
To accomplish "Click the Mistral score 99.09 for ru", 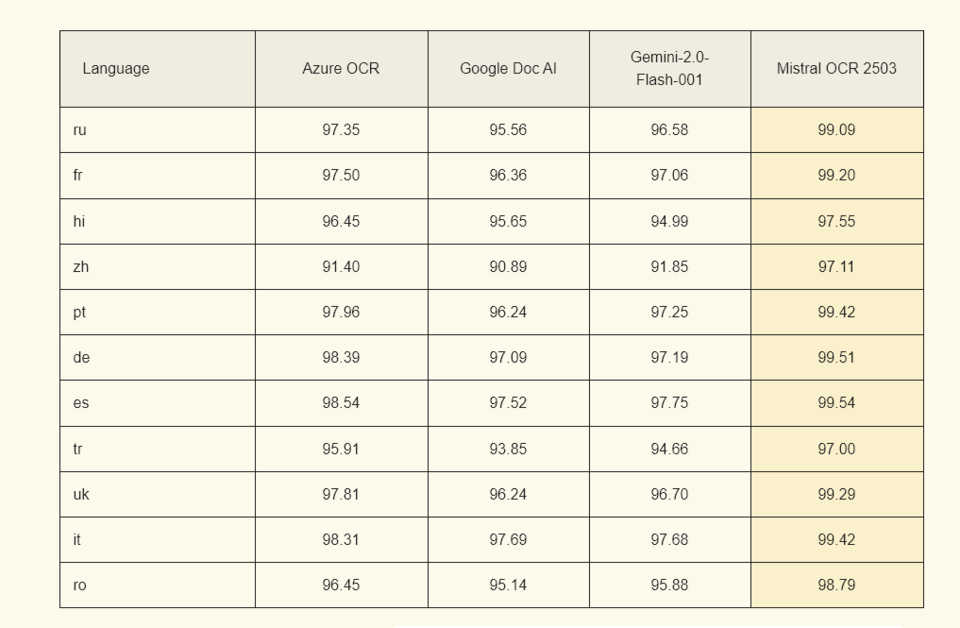I will 836,130.
